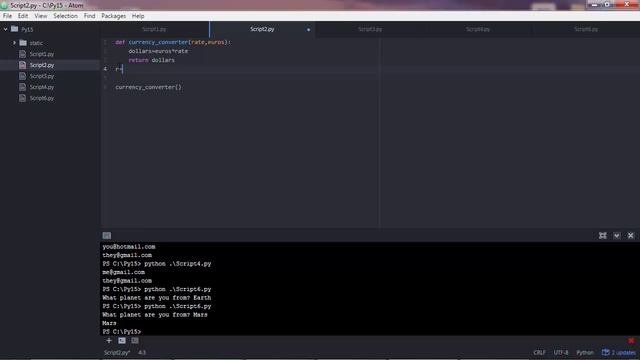The image size is (640, 360).
Task: Click the 'dollars=euros*rate' code line
Action: (x=158, y=51)
